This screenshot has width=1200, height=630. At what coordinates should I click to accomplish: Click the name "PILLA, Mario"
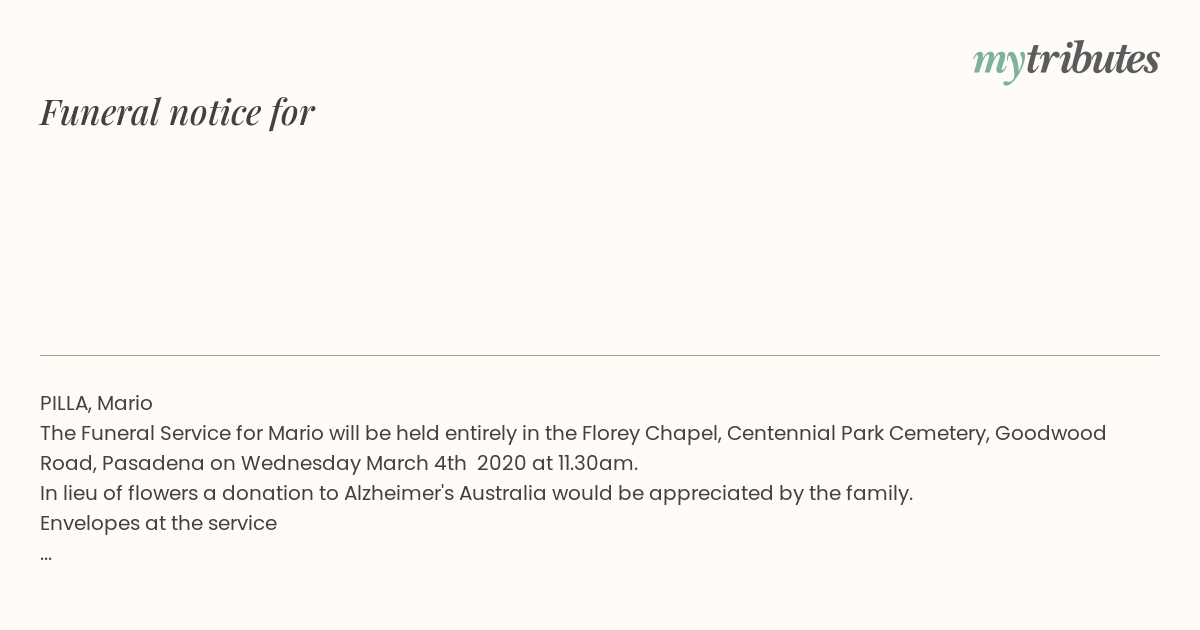[96, 404]
